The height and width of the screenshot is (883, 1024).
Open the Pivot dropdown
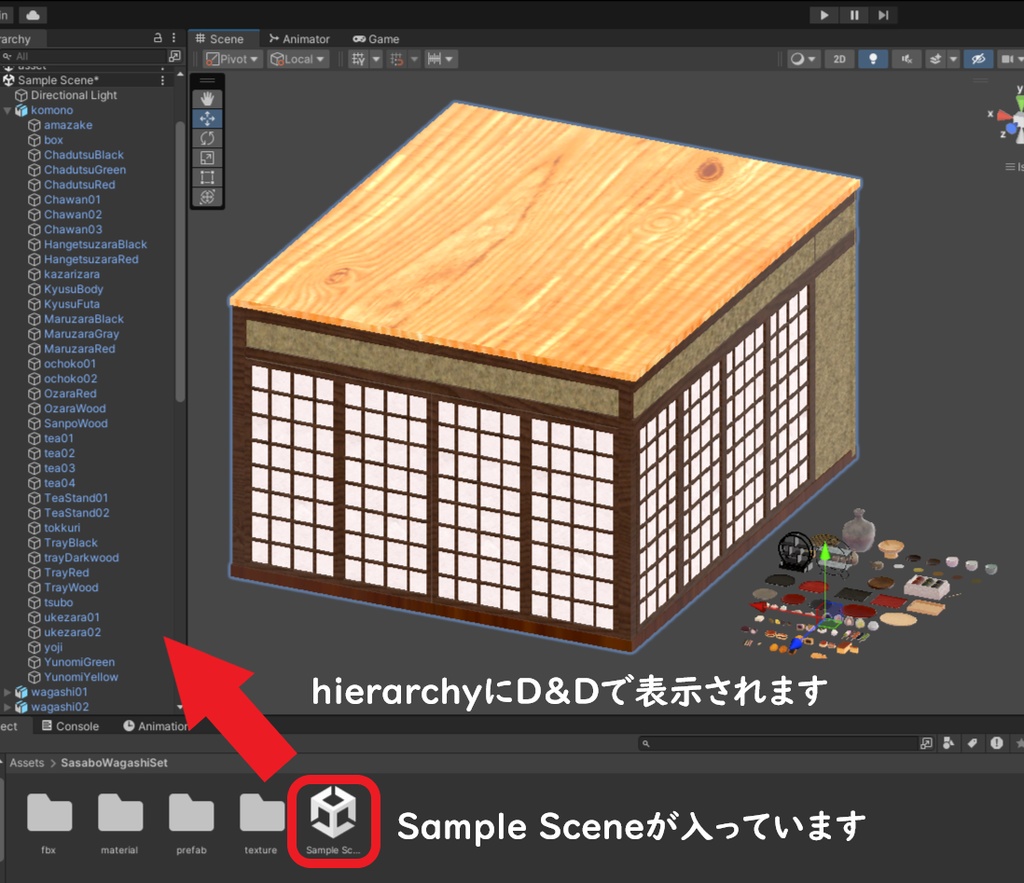232,59
